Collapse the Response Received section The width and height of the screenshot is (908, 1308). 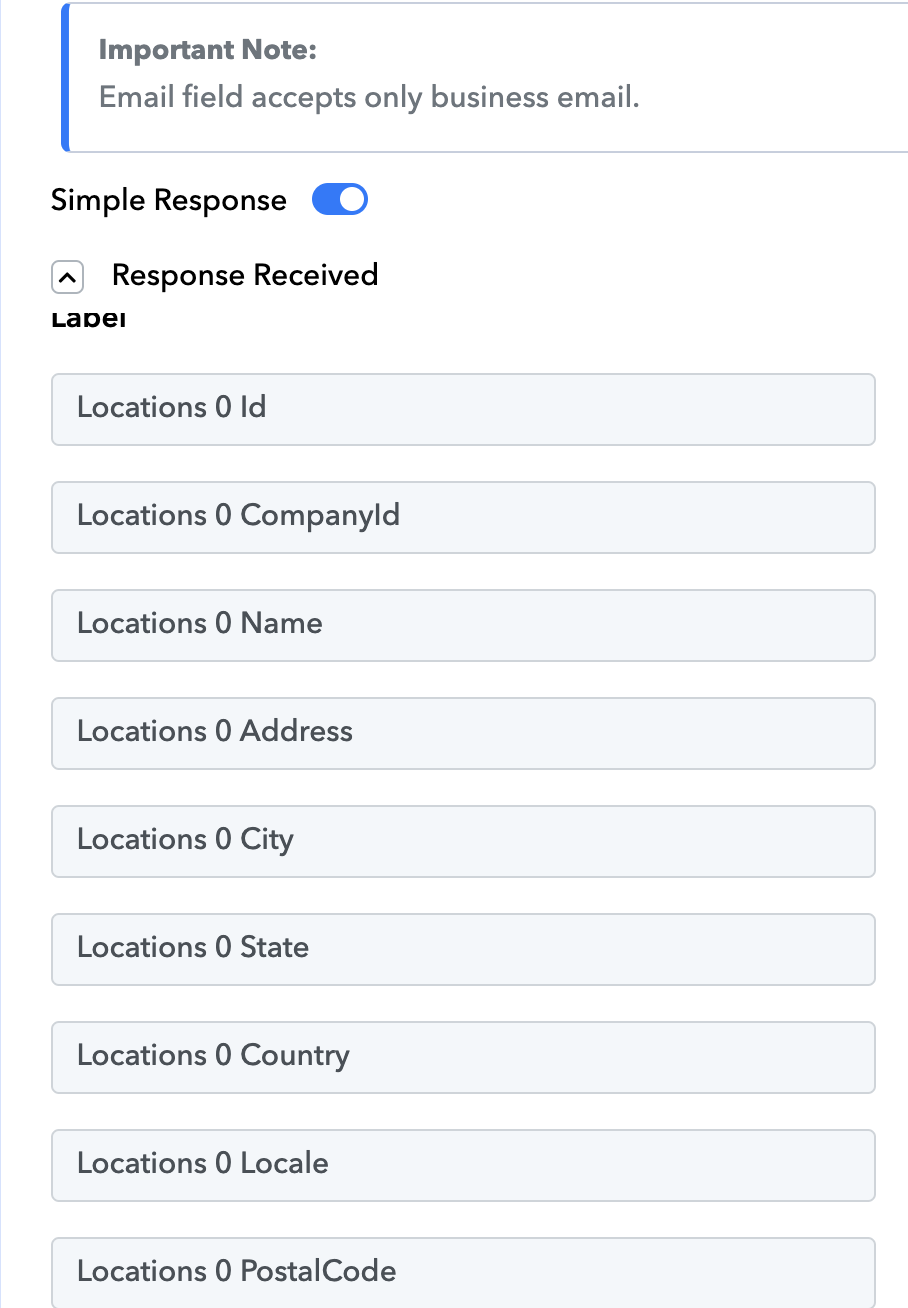[x=67, y=277]
